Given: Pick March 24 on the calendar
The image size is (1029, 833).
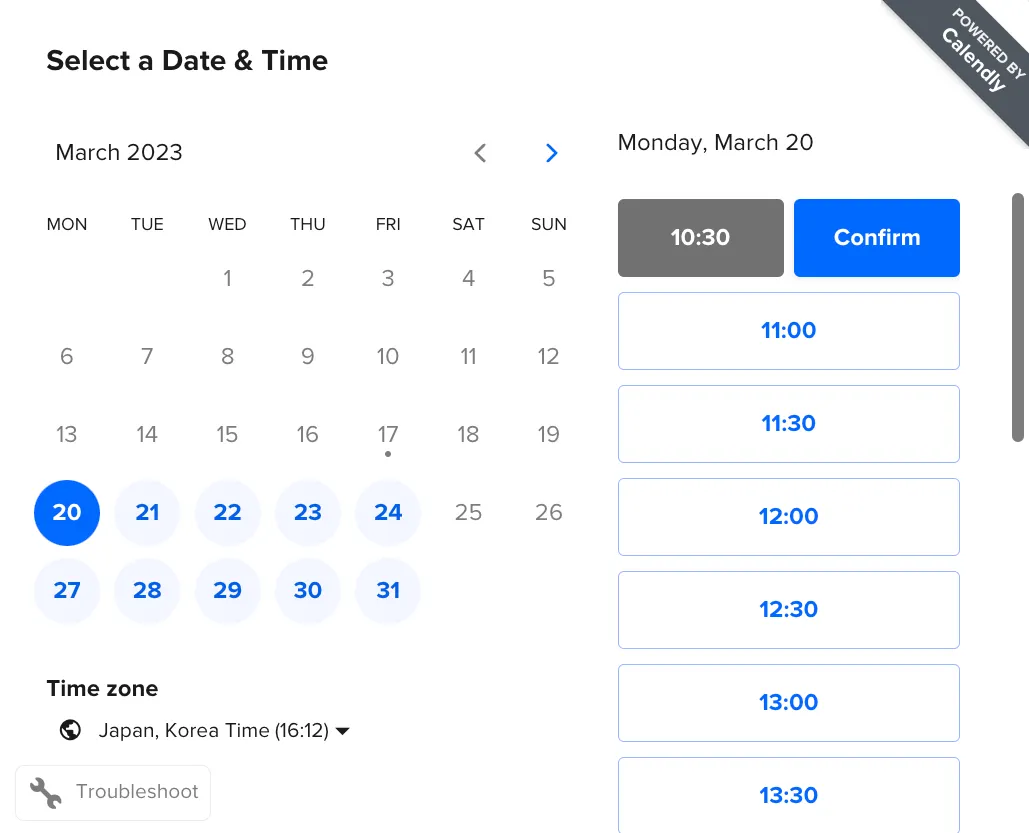Looking at the screenshot, I should pyautogui.click(x=388, y=513).
